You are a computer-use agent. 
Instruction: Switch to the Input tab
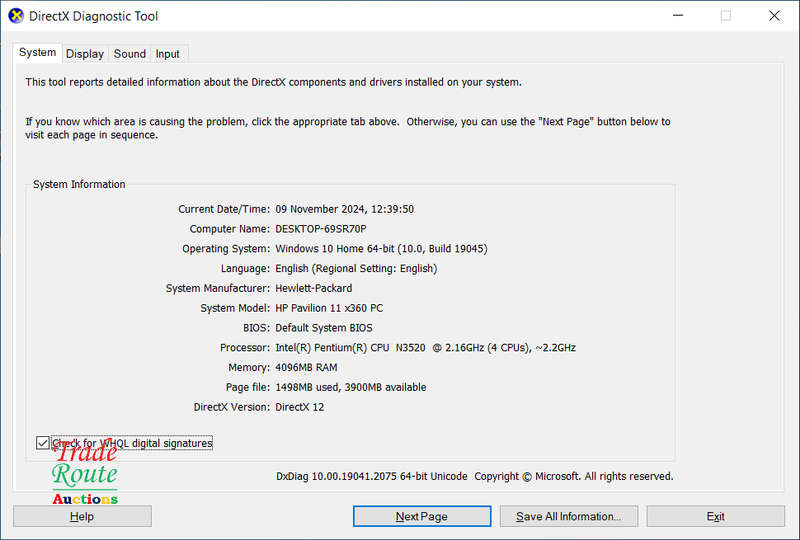167,54
